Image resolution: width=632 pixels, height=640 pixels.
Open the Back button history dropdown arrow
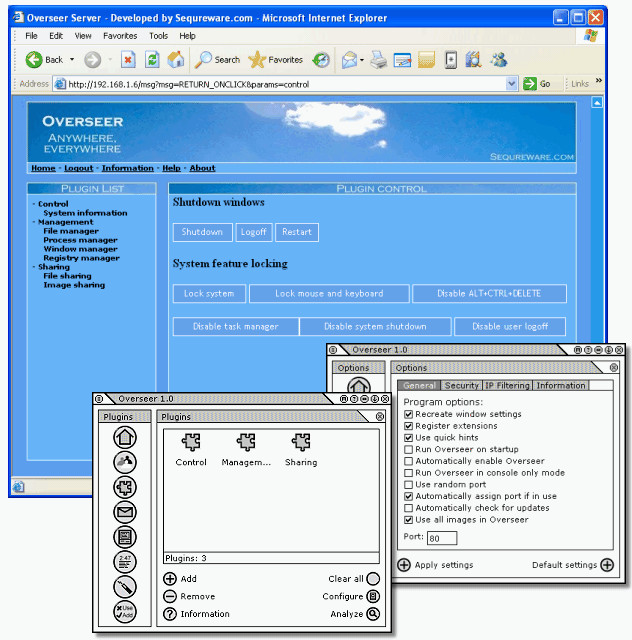coord(72,60)
